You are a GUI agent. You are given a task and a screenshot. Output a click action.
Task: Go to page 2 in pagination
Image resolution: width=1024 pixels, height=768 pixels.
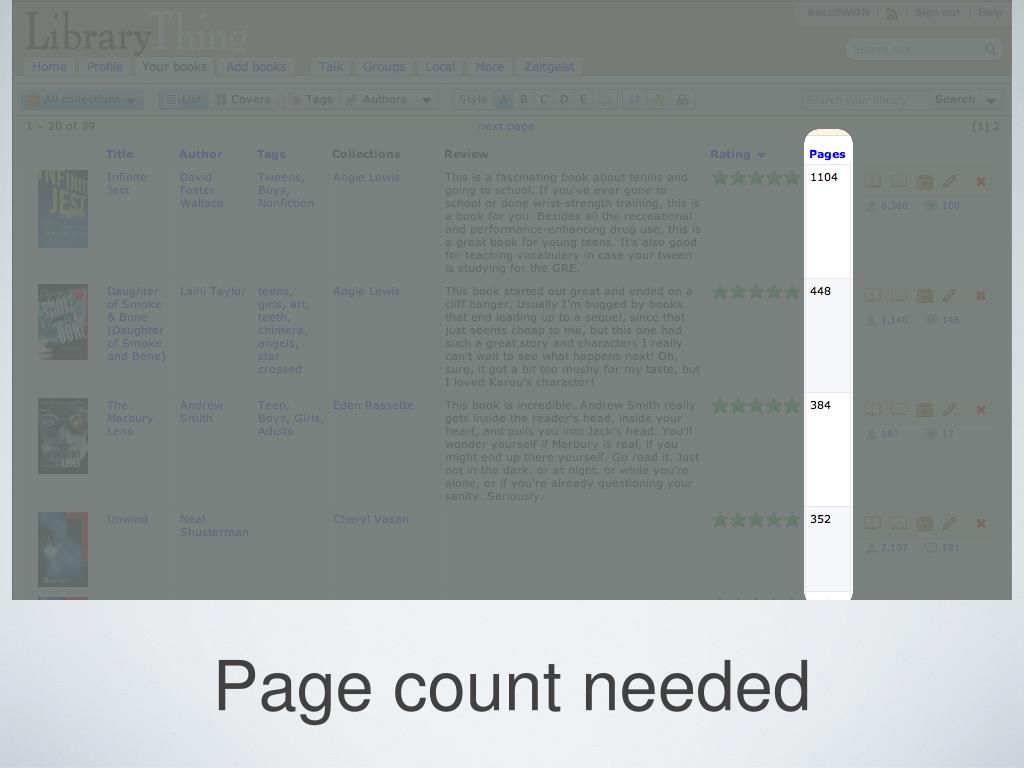[x=997, y=127]
